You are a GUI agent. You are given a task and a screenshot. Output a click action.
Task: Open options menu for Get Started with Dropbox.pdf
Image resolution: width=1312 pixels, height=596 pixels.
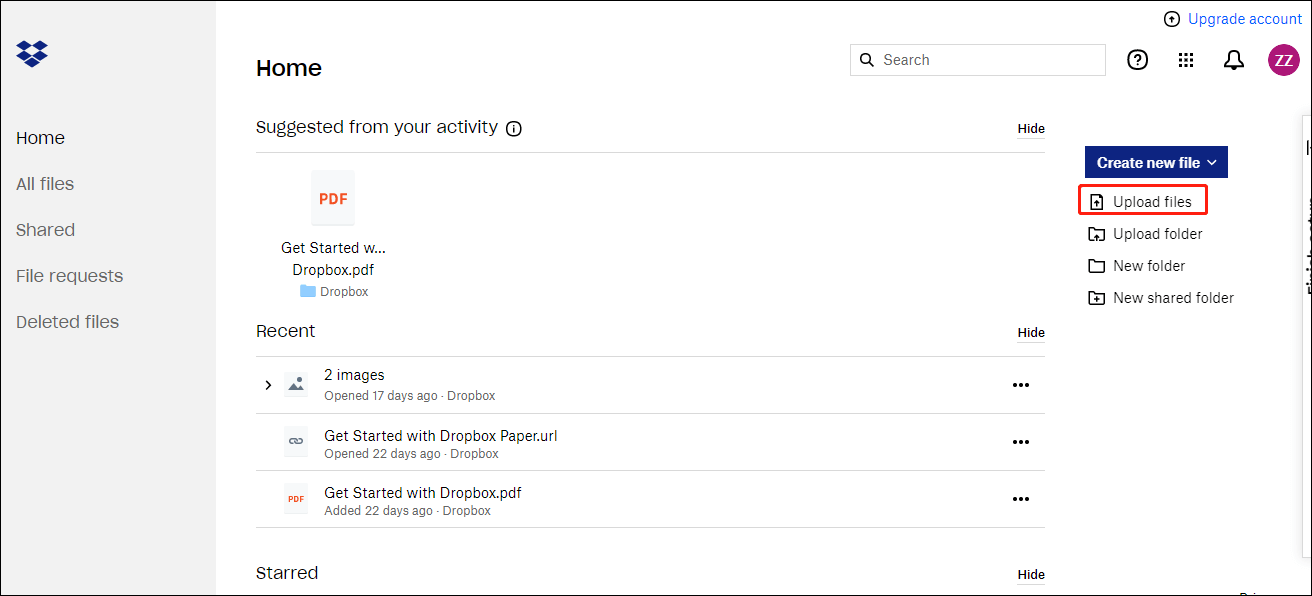tap(1020, 499)
